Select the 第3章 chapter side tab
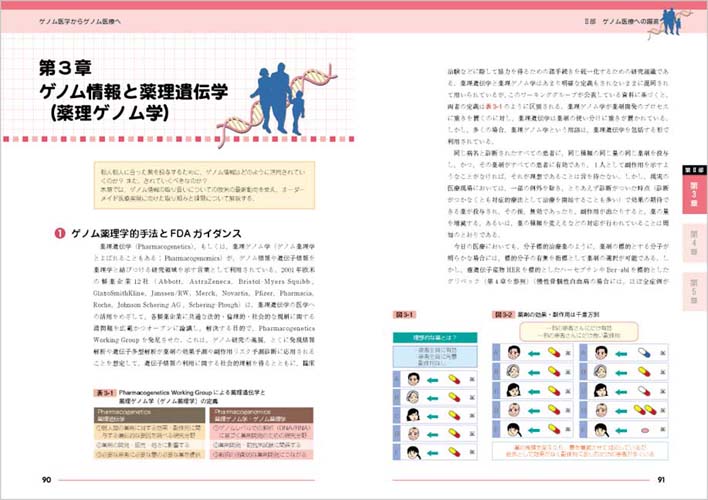Viewport: 708px width, 500px height. pyautogui.click(x=692, y=192)
